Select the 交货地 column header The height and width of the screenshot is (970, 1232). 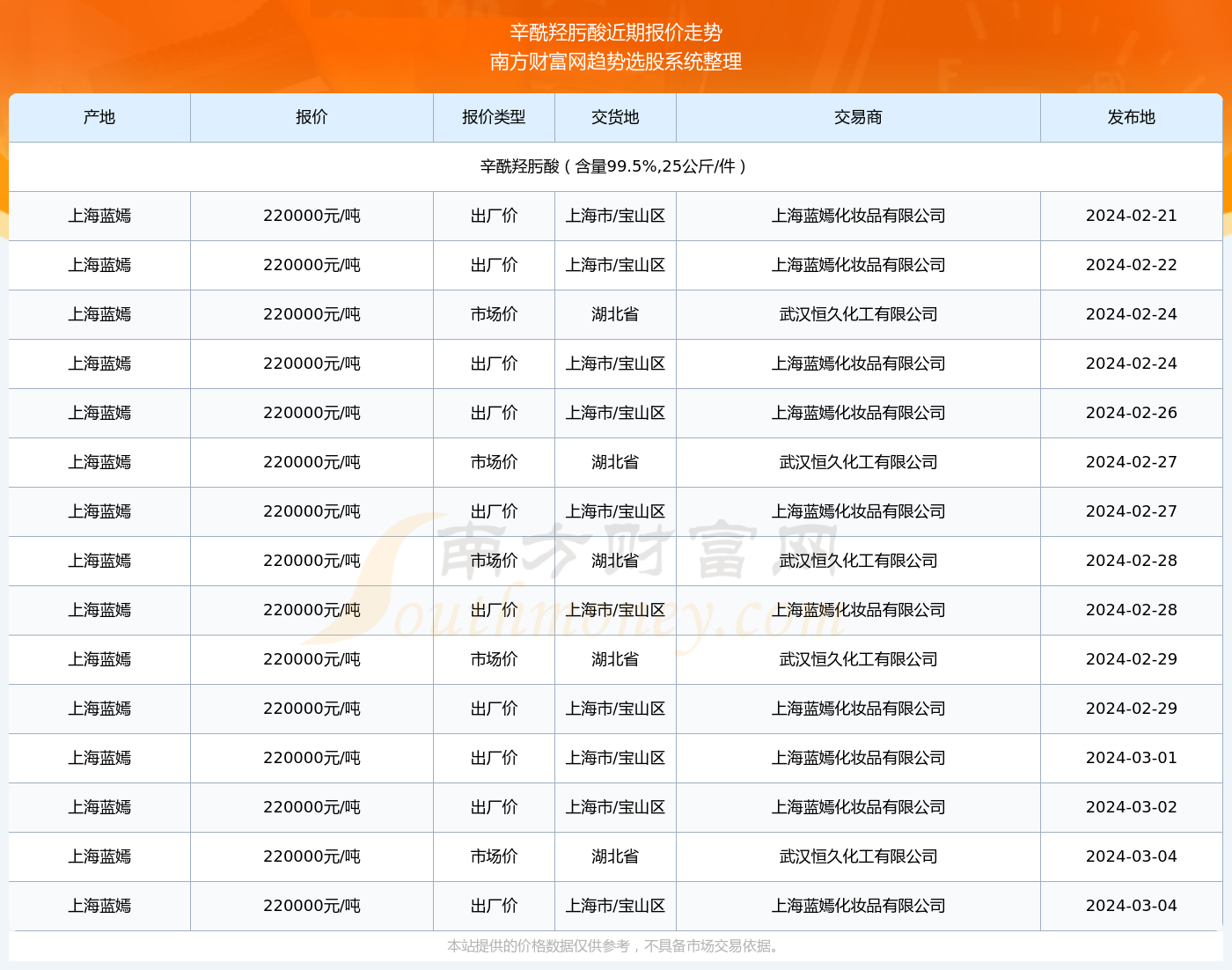click(615, 117)
